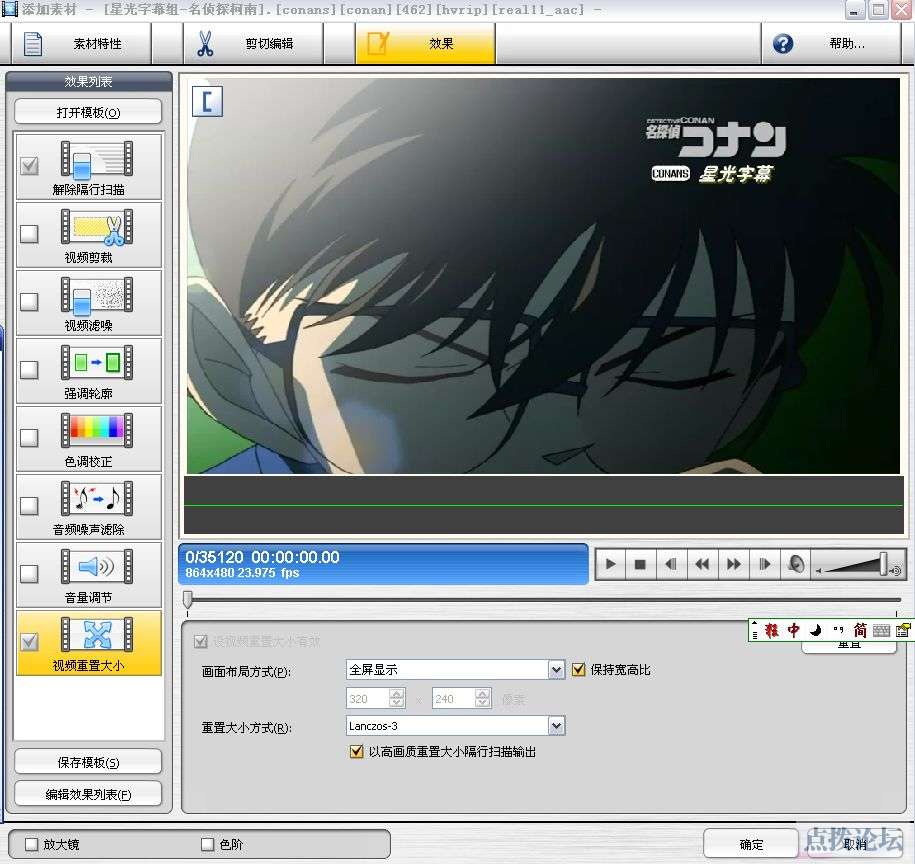Screen dimensions: 915x864
Task: Click the volume slider handle
Action: pos(883,564)
